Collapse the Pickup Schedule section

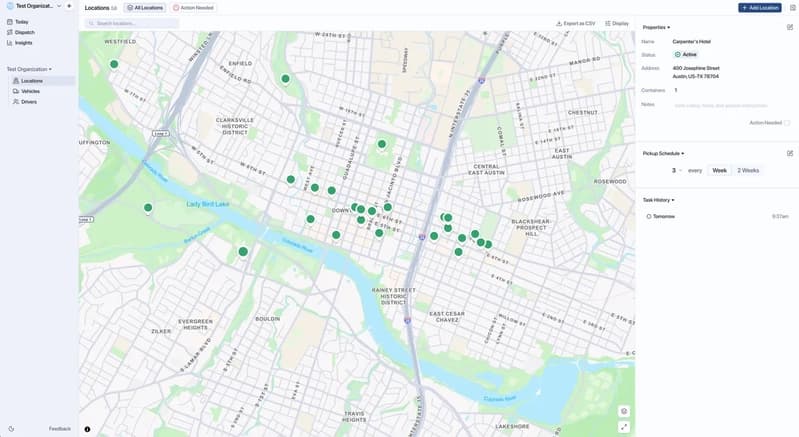(x=663, y=153)
